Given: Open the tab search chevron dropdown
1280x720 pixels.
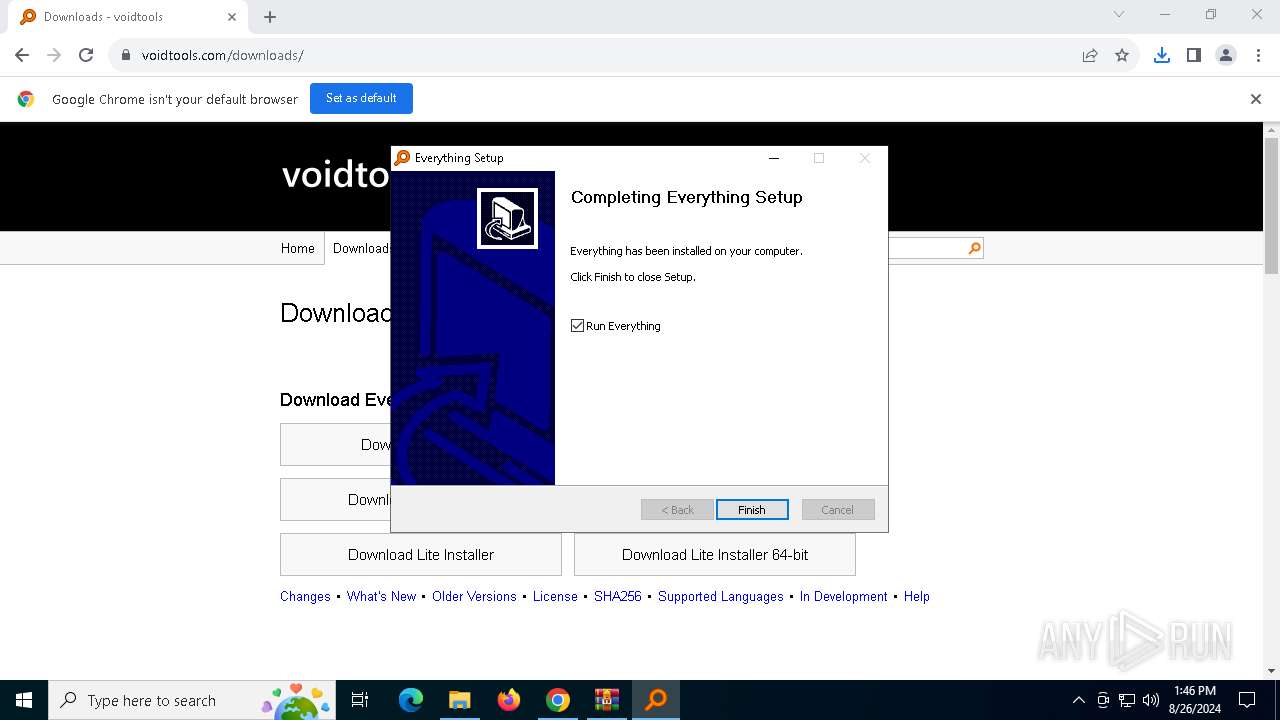Looking at the screenshot, I should pos(1119,14).
